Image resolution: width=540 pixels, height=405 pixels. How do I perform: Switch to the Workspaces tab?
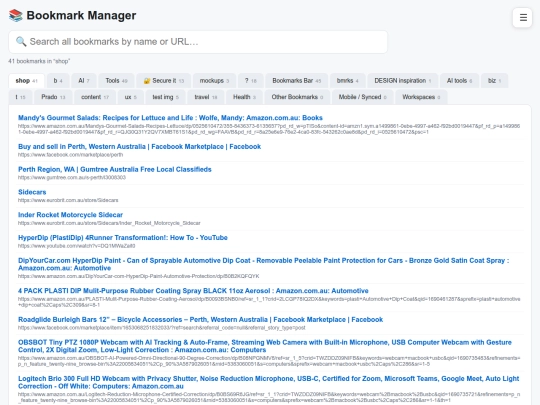(421, 97)
